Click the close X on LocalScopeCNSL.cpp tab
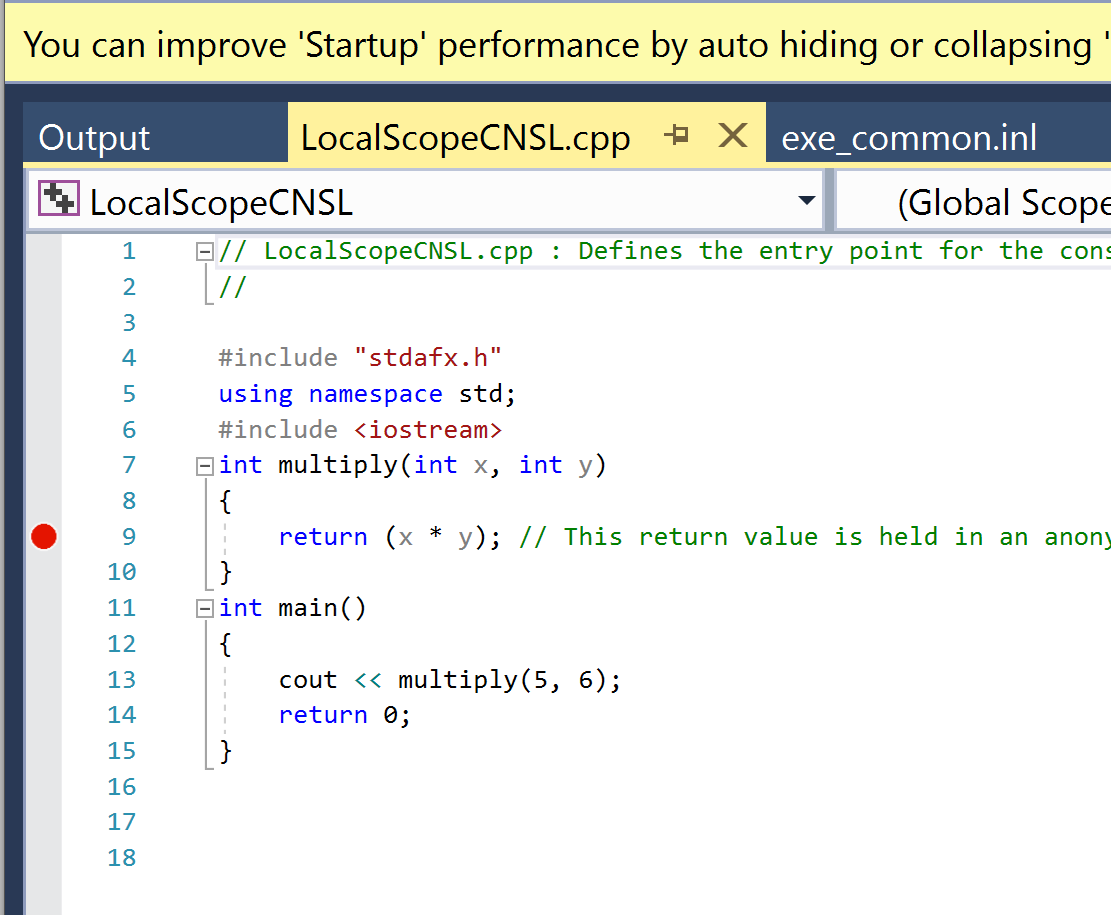The width and height of the screenshot is (1111, 915). [732, 135]
